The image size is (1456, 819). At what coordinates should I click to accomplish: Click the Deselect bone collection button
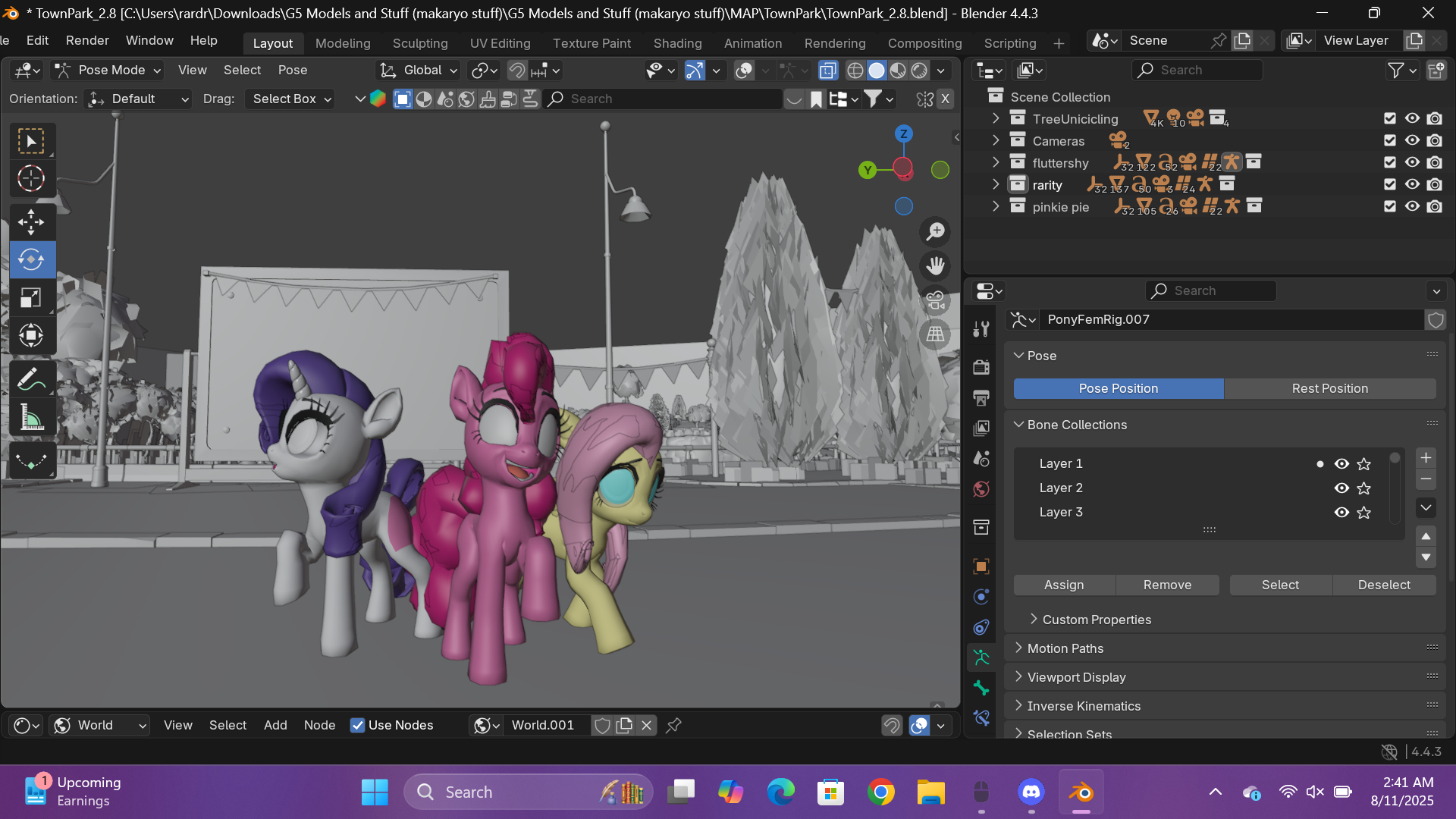[x=1384, y=585]
